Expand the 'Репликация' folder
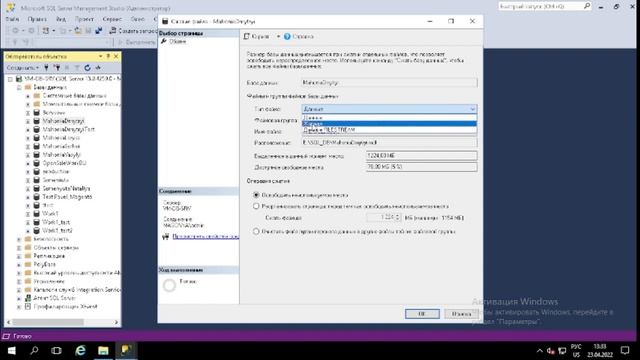640x360 pixels. pyautogui.click(x=19, y=256)
